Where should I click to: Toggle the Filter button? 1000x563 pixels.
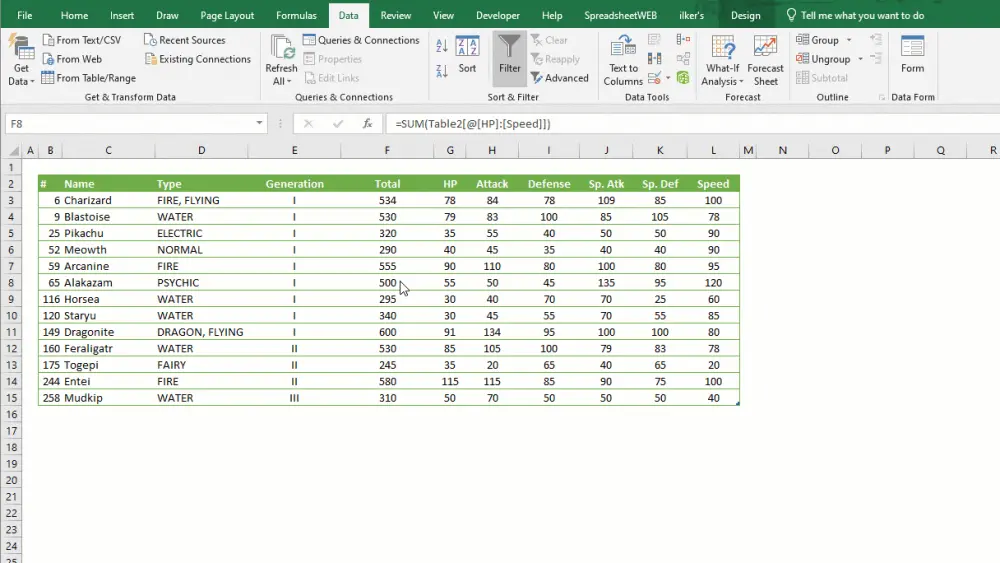click(x=510, y=59)
